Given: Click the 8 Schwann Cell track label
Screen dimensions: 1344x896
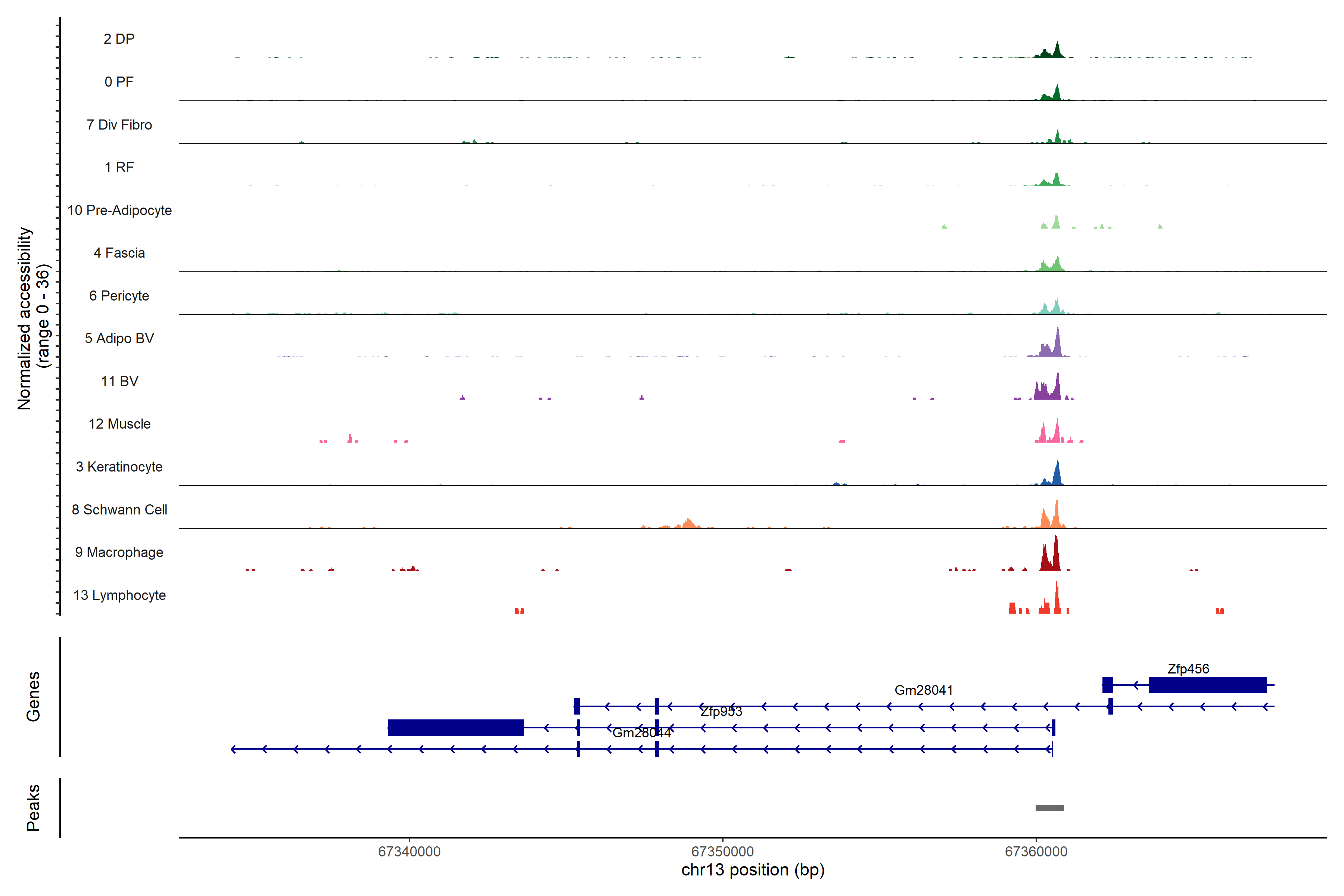Looking at the screenshot, I should 119,510.
